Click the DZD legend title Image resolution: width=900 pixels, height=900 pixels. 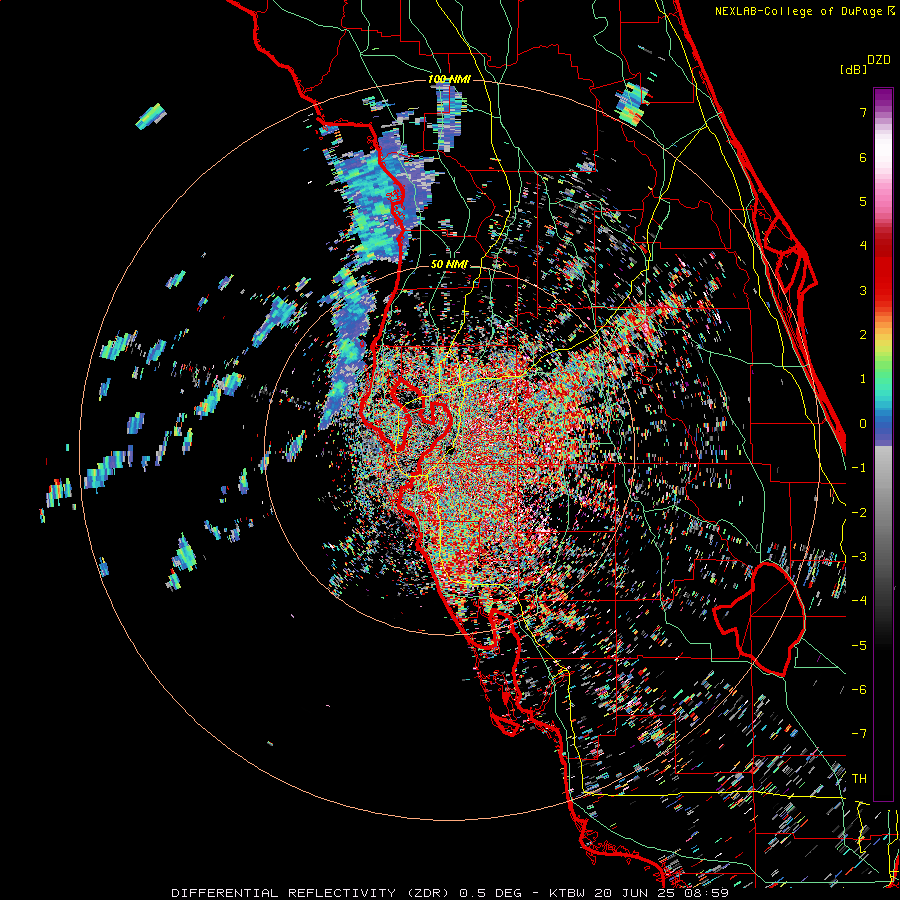[879, 60]
